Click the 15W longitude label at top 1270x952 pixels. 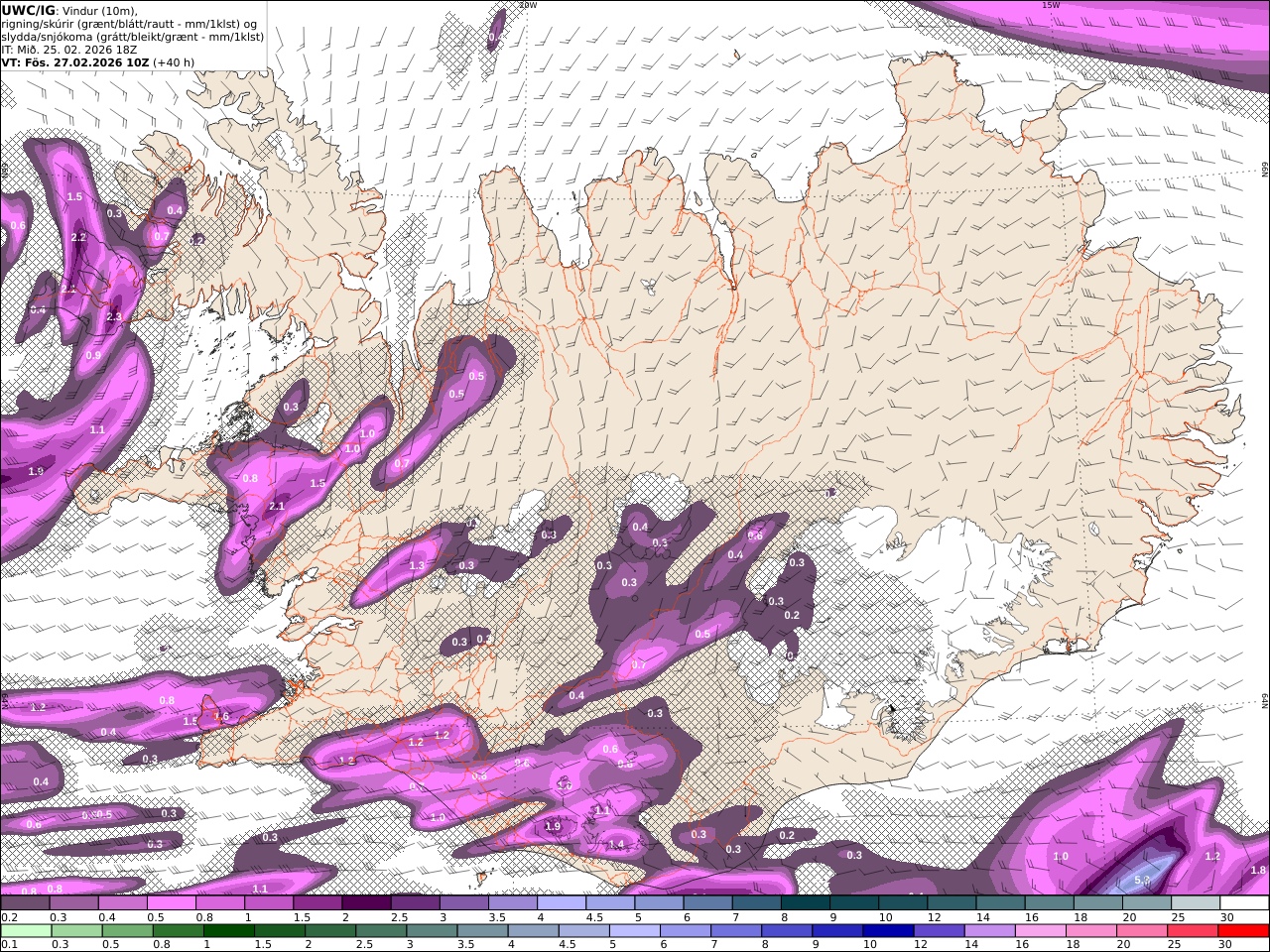(1051, 5)
